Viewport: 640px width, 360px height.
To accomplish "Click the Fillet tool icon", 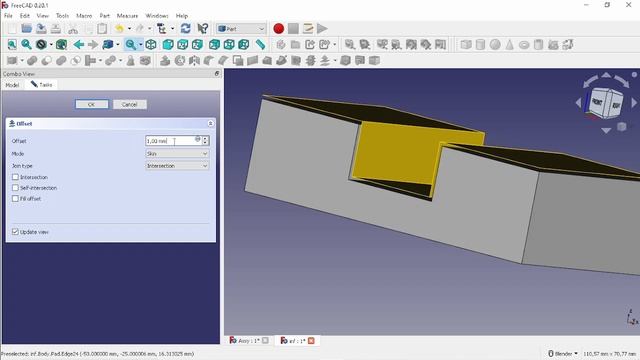I will [209, 61].
